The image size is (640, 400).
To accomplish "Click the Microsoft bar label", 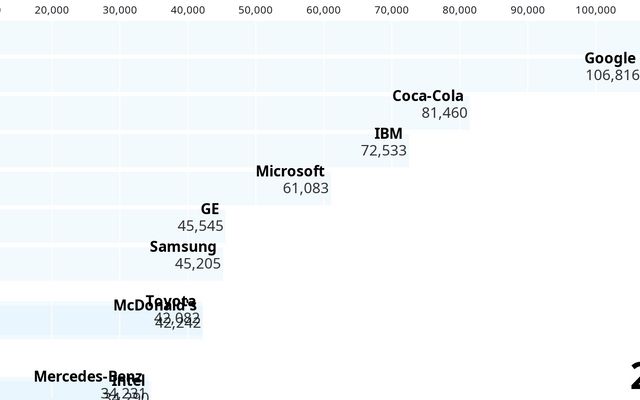I will pyautogui.click(x=290, y=171).
